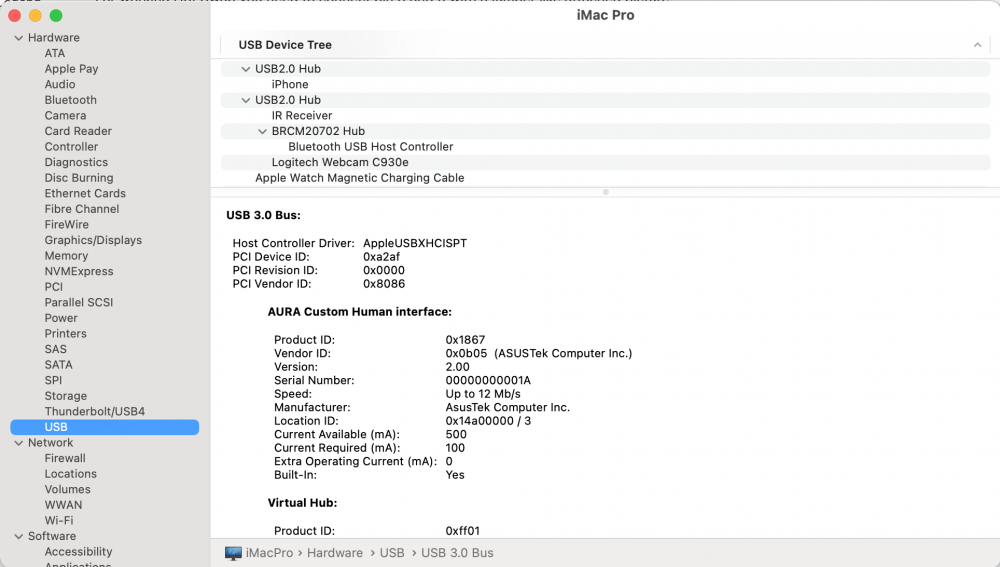
Task: Open the Audio hardware section
Action: click(x=60, y=84)
